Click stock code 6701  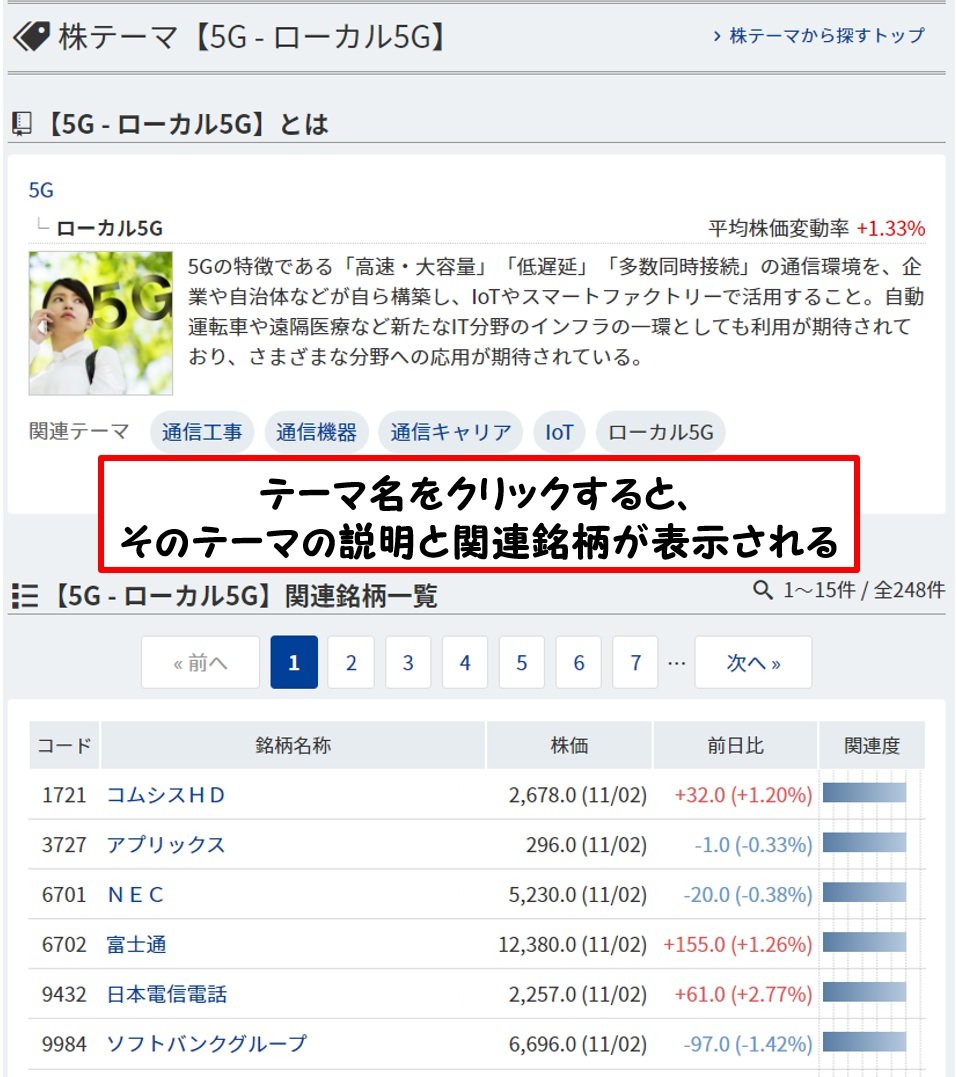pyautogui.click(x=64, y=894)
